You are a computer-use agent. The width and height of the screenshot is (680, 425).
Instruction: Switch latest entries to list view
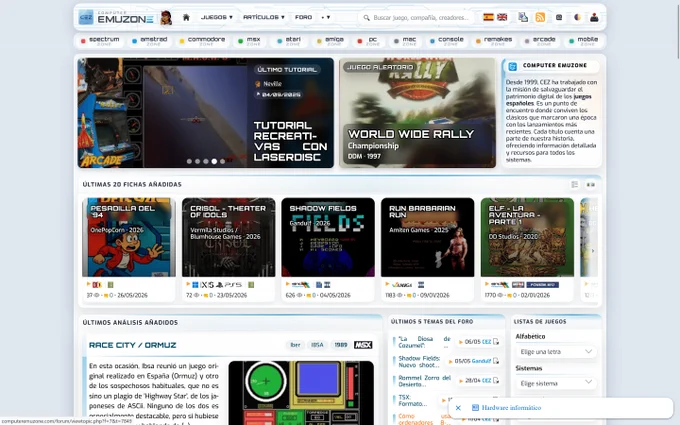click(575, 185)
